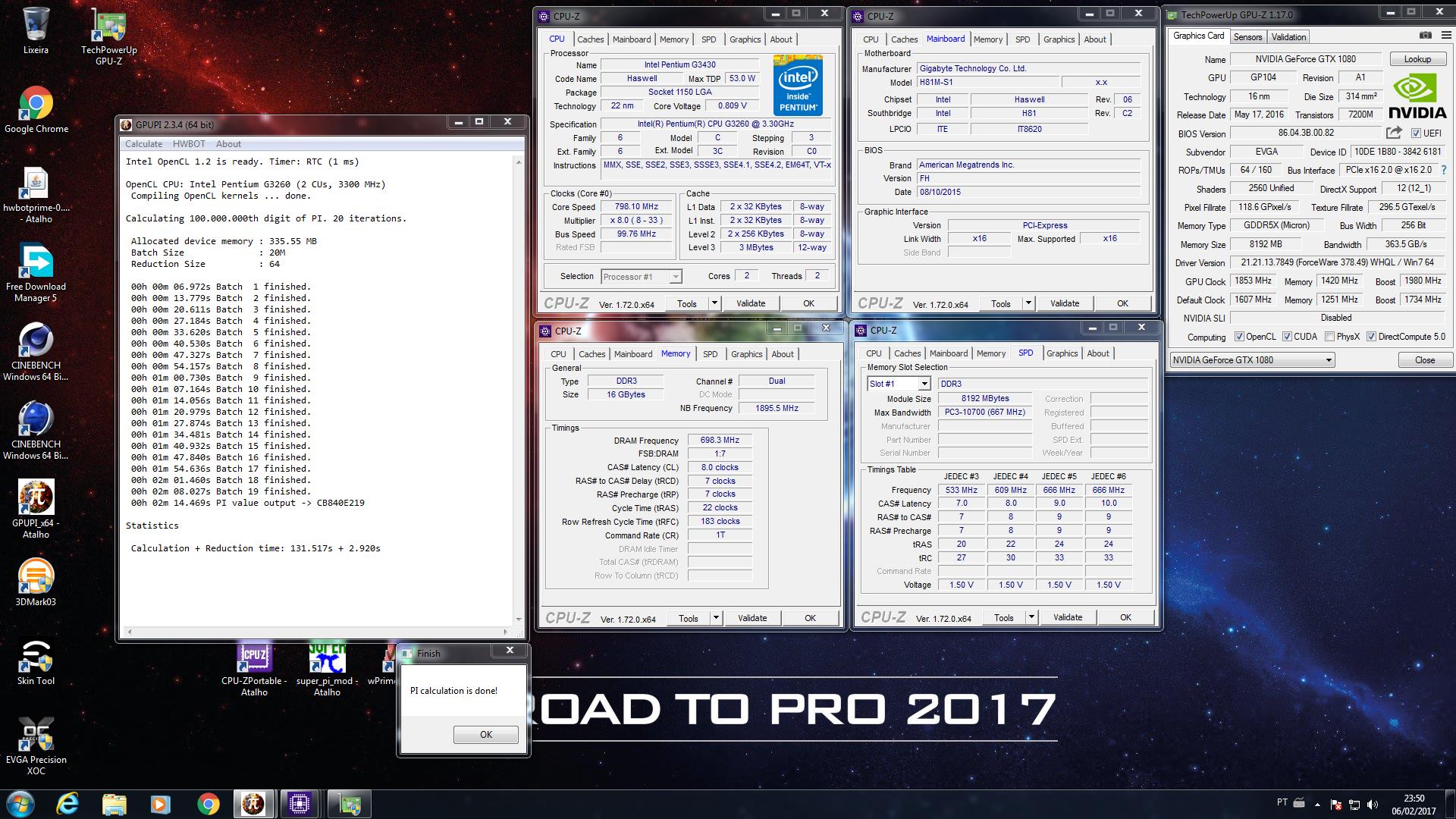Toggle the DirectCompute 5.0 checkbox

pyautogui.click(x=1371, y=337)
